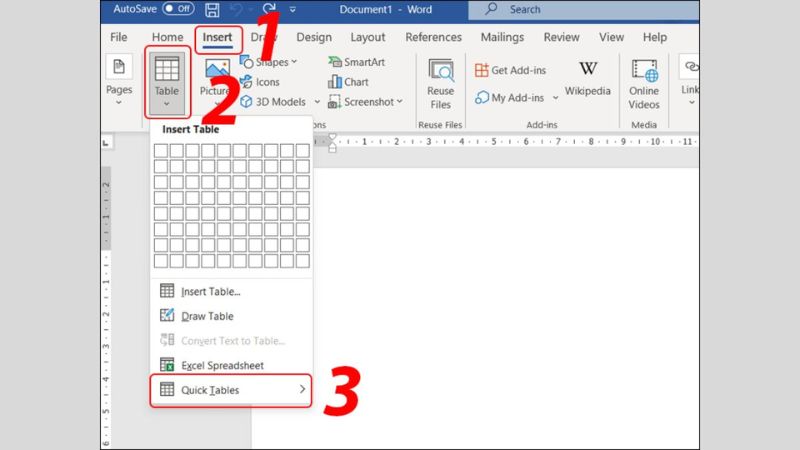Click the Wikipedia add-in button
Viewport: 800px width, 450px height.
point(587,79)
